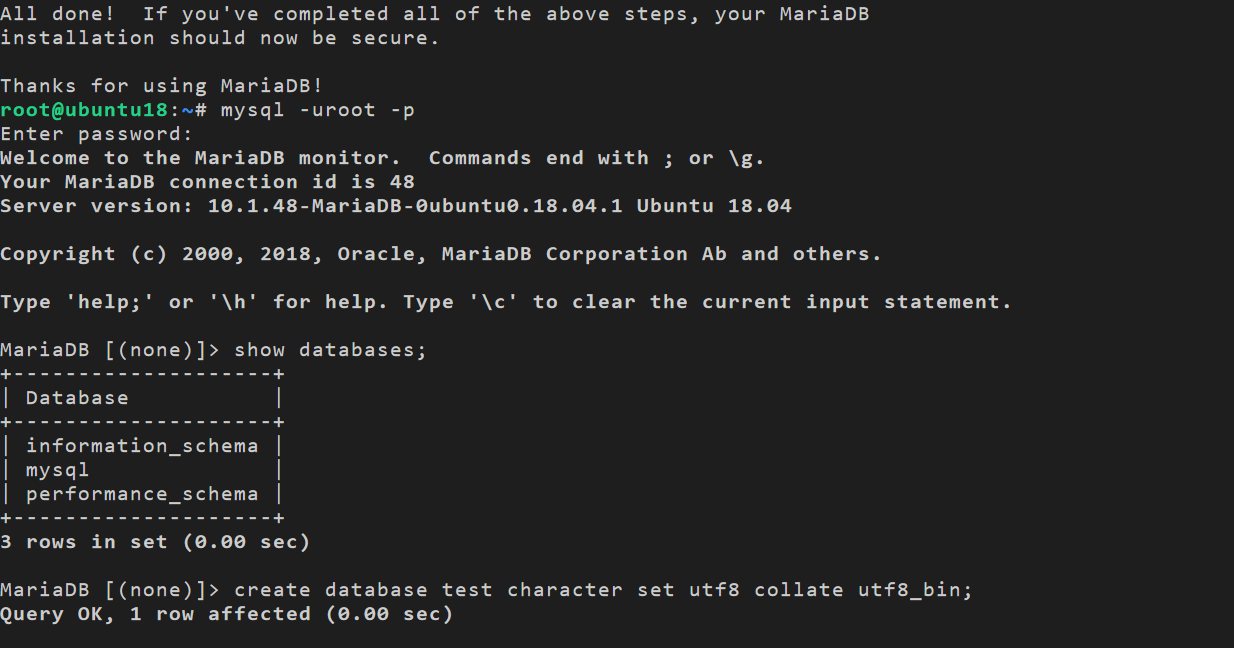This screenshot has width=1234, height=648.
Task: Click the performance_schema row
Action: pos(142,494)
